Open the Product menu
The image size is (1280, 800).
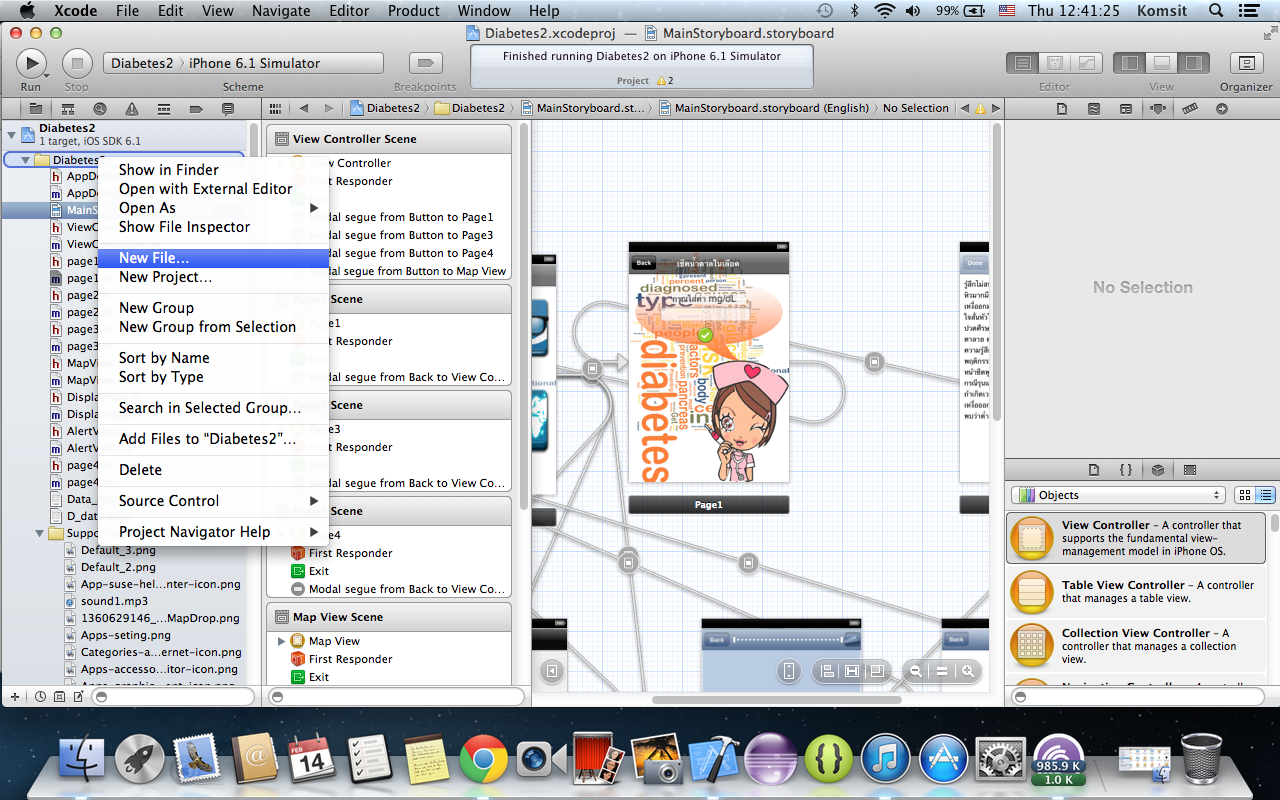[413, 11]
